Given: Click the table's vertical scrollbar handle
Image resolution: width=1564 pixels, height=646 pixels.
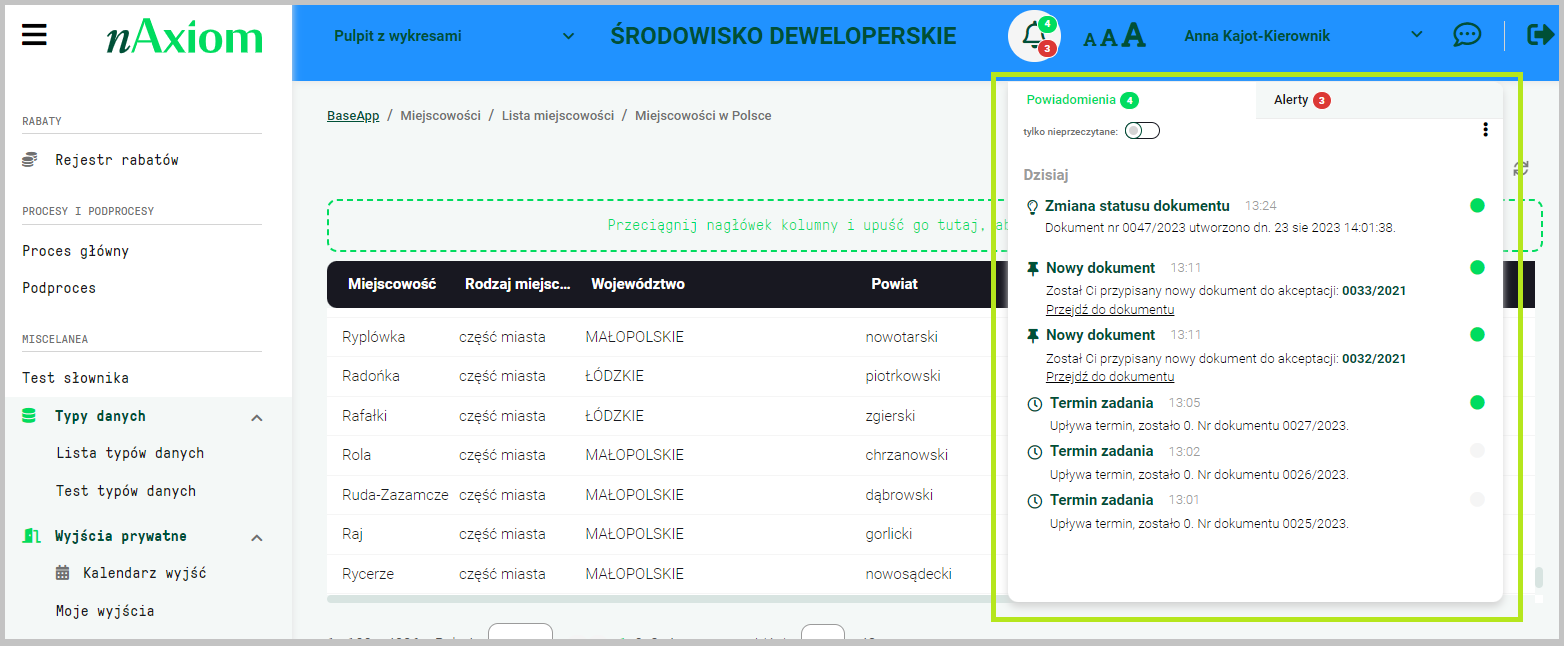Looking at the screenshot, I should [1538, 578].
